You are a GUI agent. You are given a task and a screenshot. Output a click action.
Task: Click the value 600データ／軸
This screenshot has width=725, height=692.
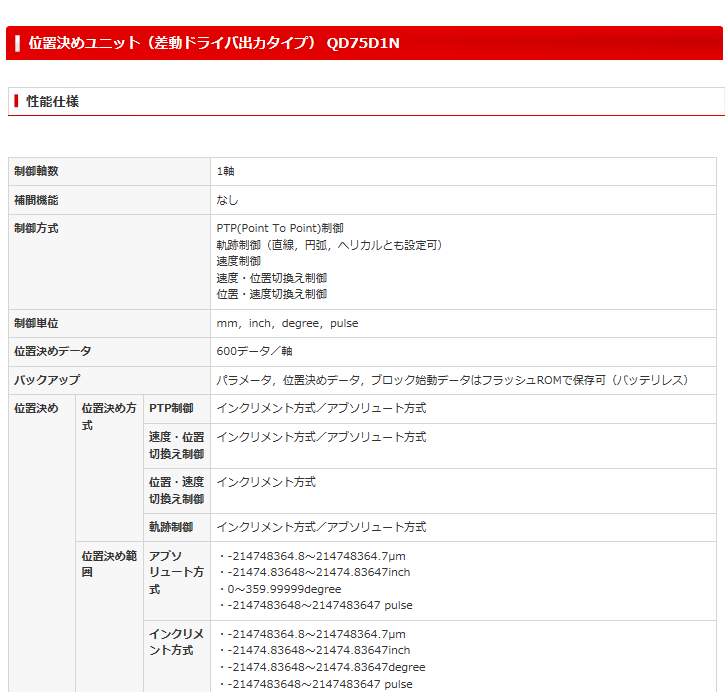(254, 351)
